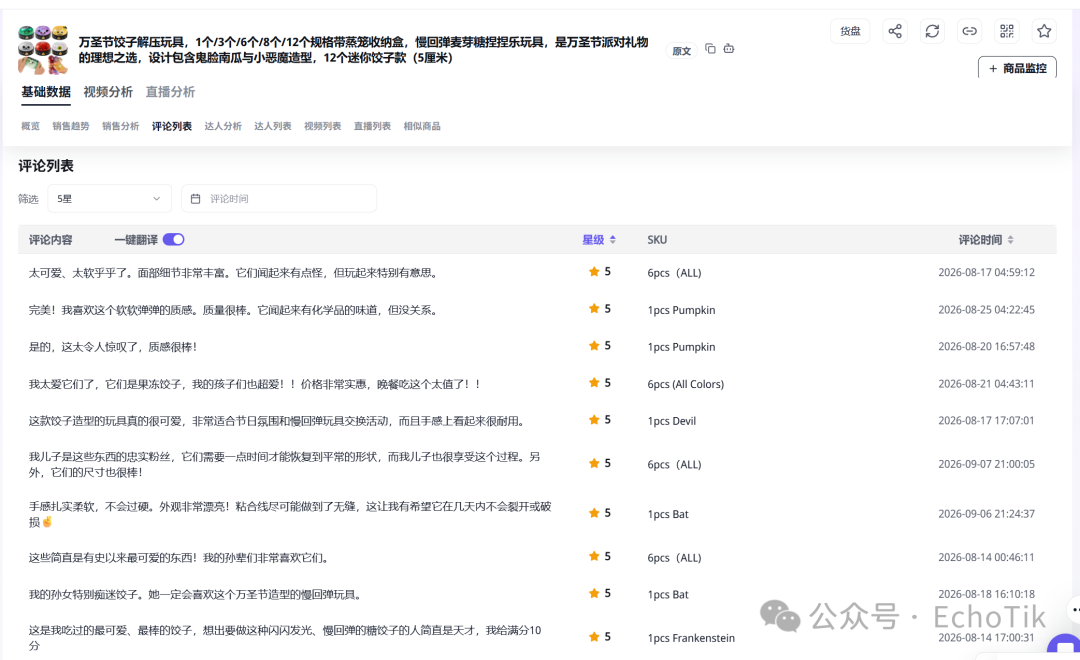Image resolution: width=1080 pixels, height=660 pixels.
Task: Click the review starting 我太爱它们了
Action: [255, 384]
